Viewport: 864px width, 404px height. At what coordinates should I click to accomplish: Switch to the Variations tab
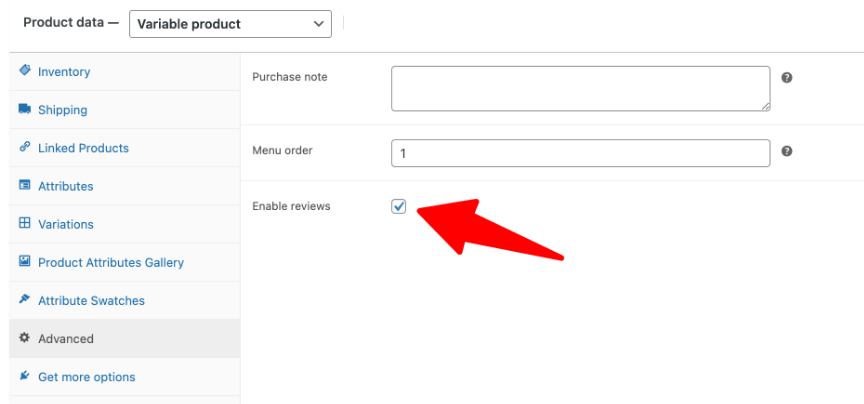66,224
